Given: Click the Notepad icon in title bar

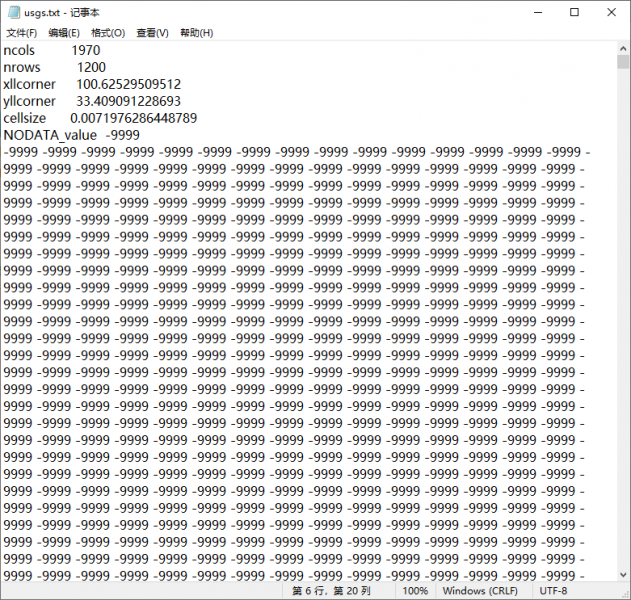Looking at the screenshot, I should (x=13, y=12).
